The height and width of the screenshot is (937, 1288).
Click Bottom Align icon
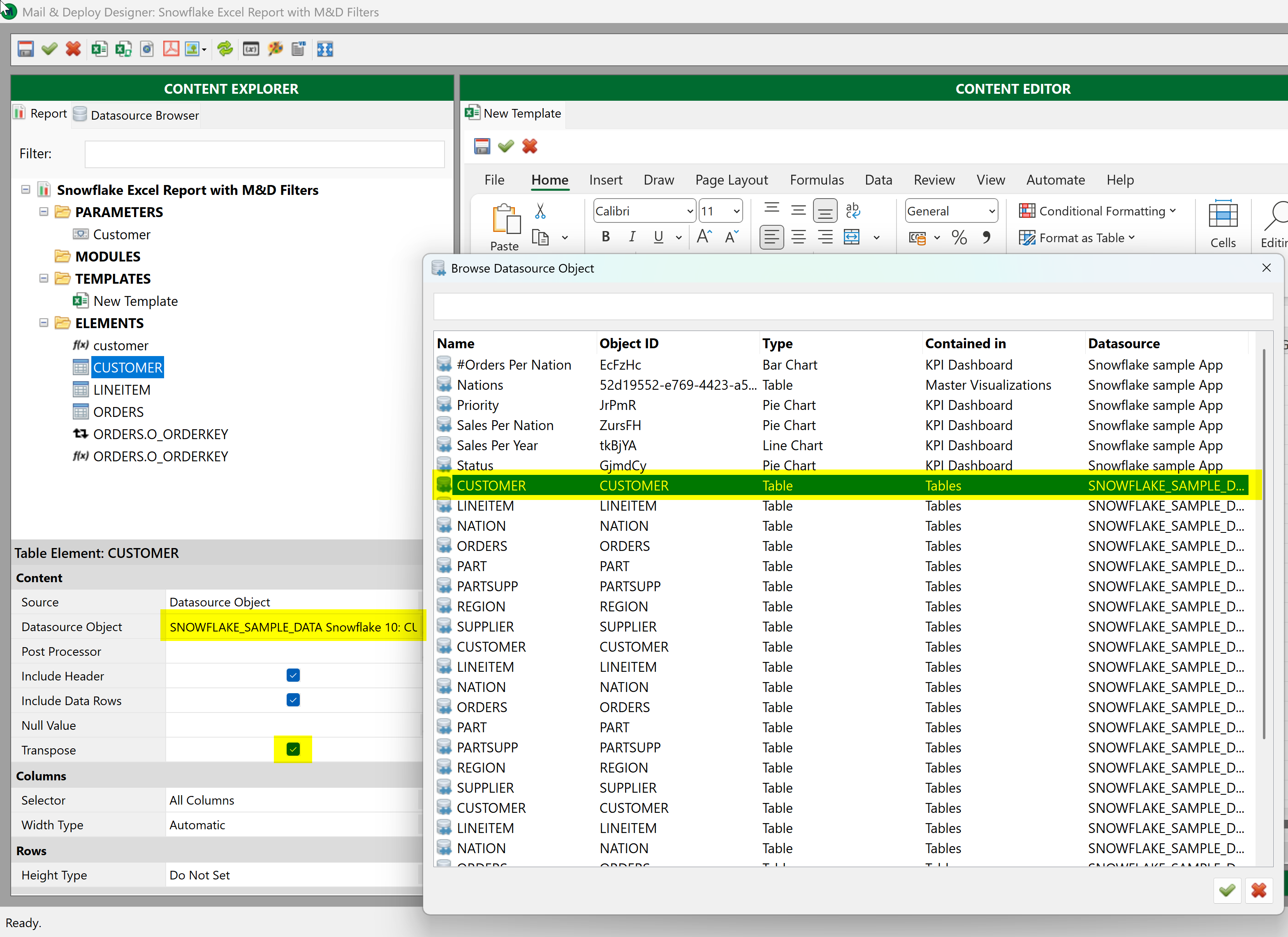point(825,211)
